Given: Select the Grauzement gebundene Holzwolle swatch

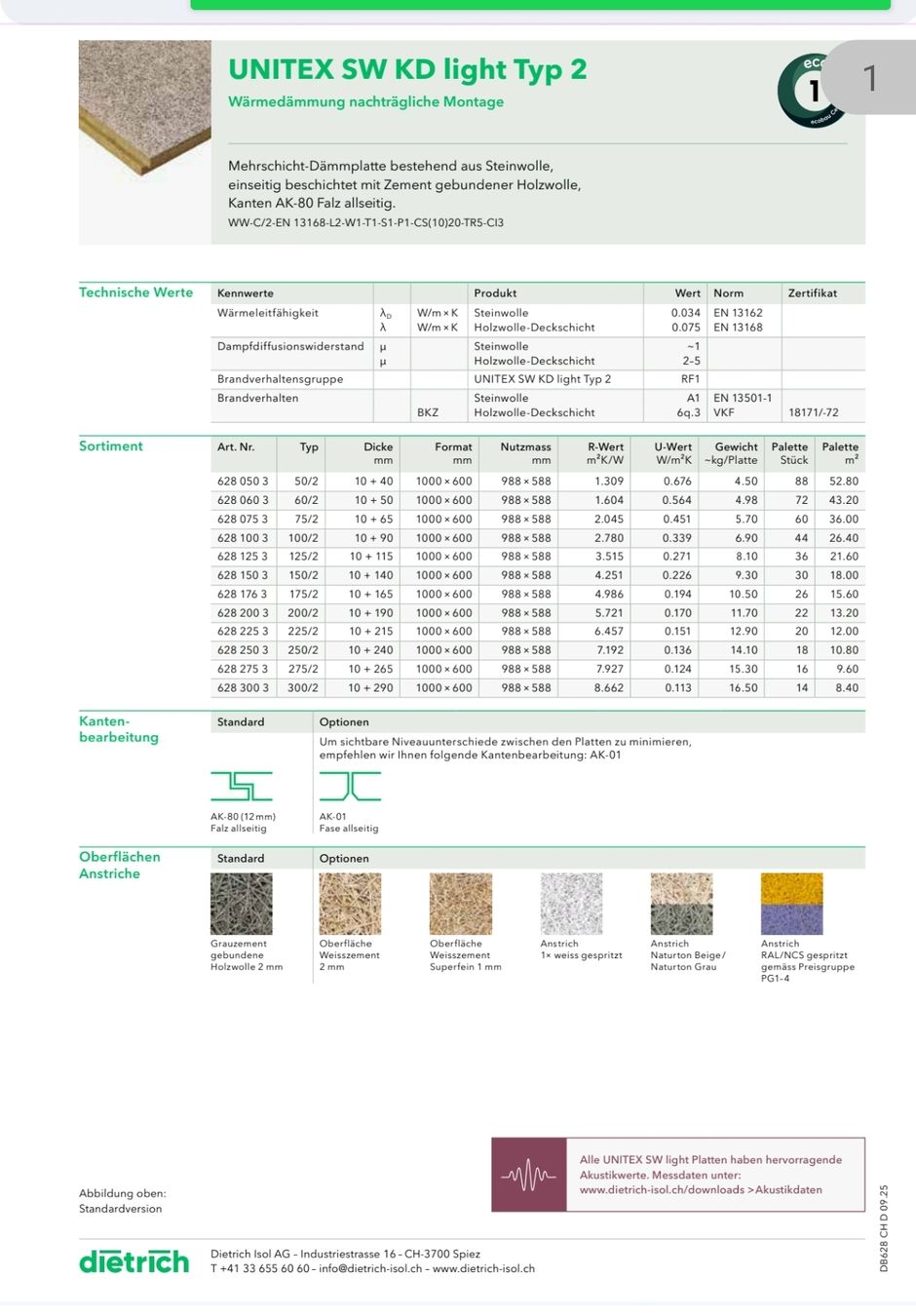Looking at the screenshot, I should (x=241, y=904).
